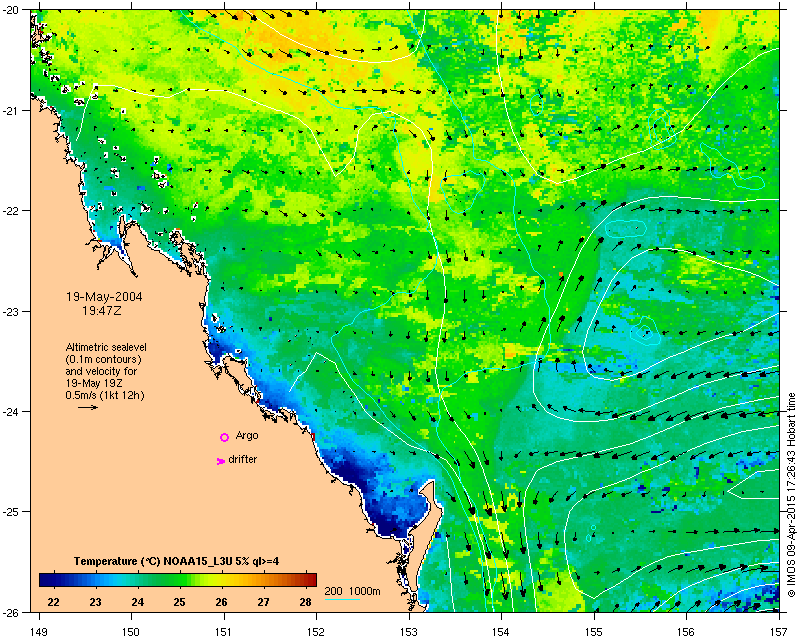The height and width of the screenshot is (640, 800).
Task: Click the cyan 23°C region of the colorbar
Action: pos(95,580)
